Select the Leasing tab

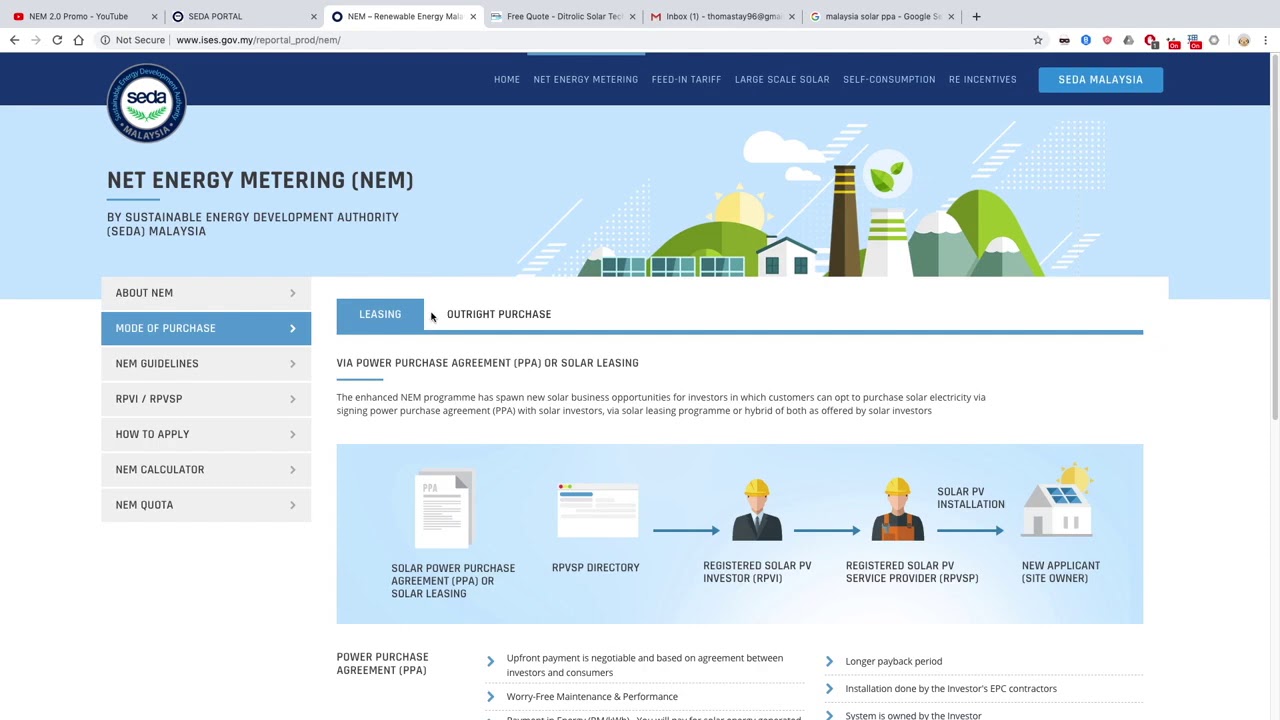coord(380,314)
